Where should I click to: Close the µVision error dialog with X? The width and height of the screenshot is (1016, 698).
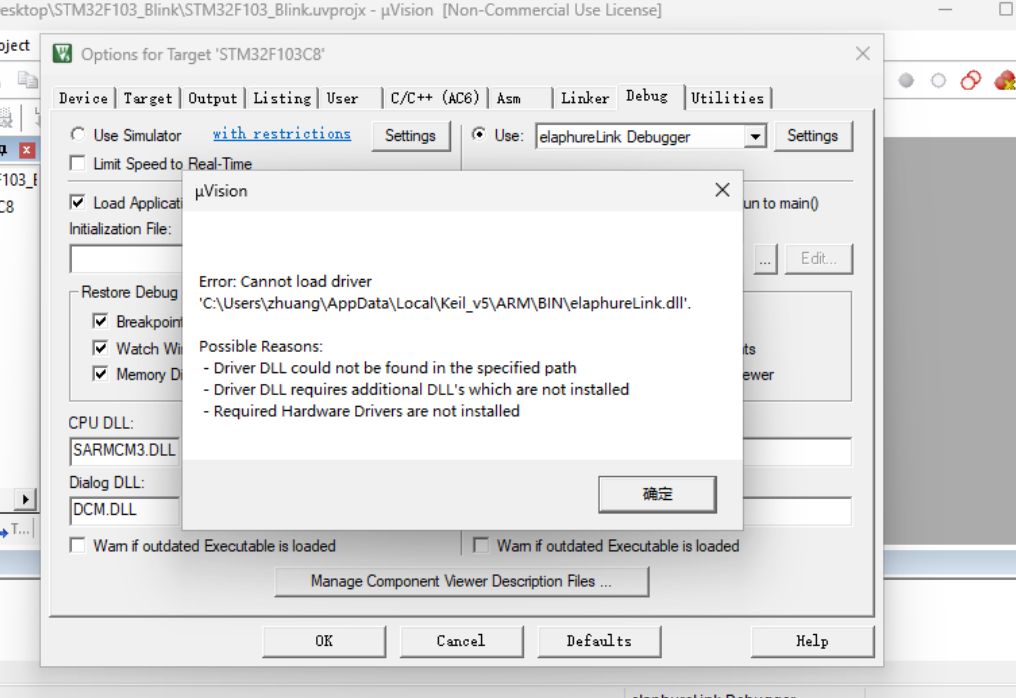722,190
